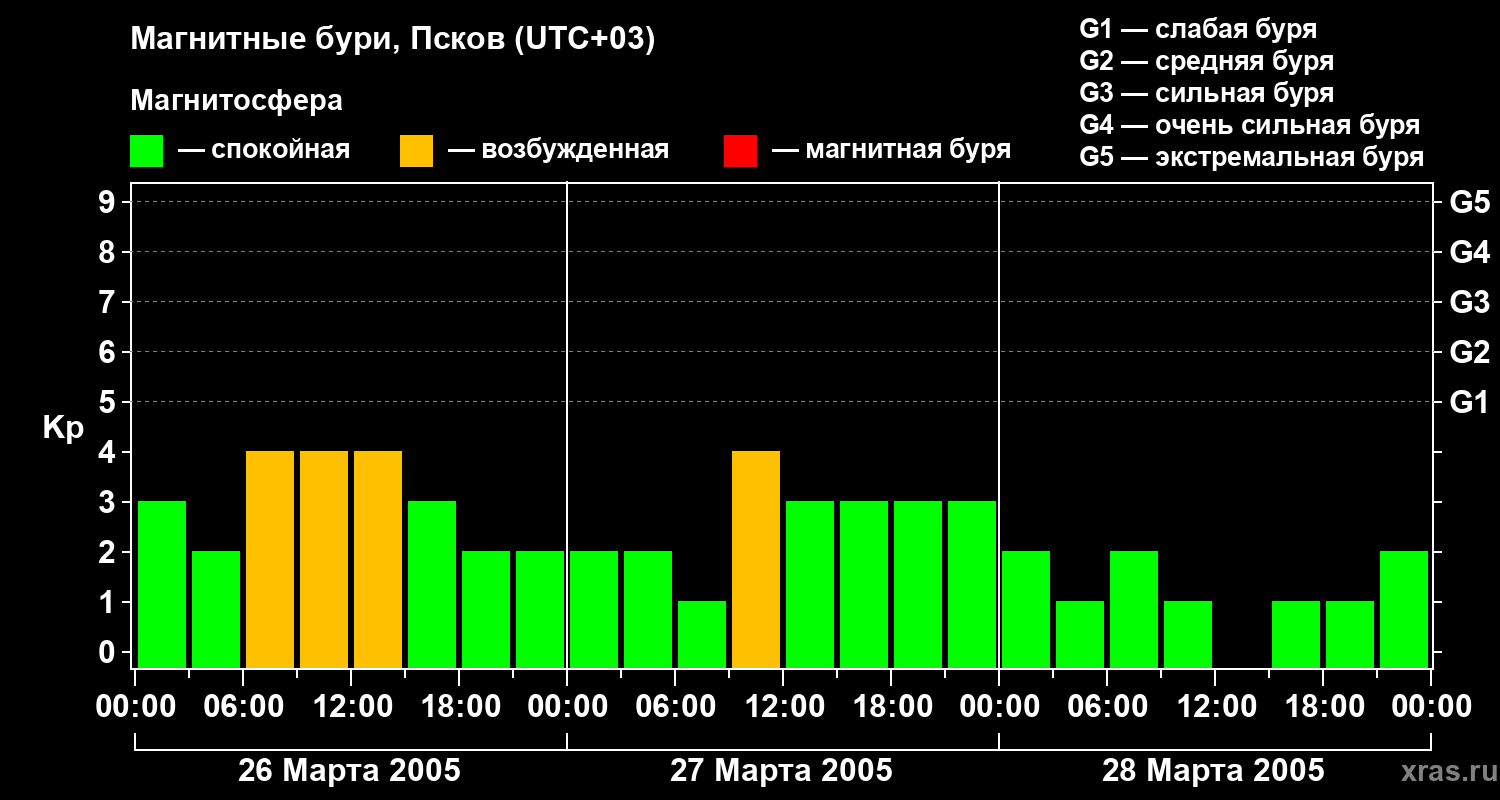Click the green 21:00–24:00 bar on 27 Марта

(972, 584)
